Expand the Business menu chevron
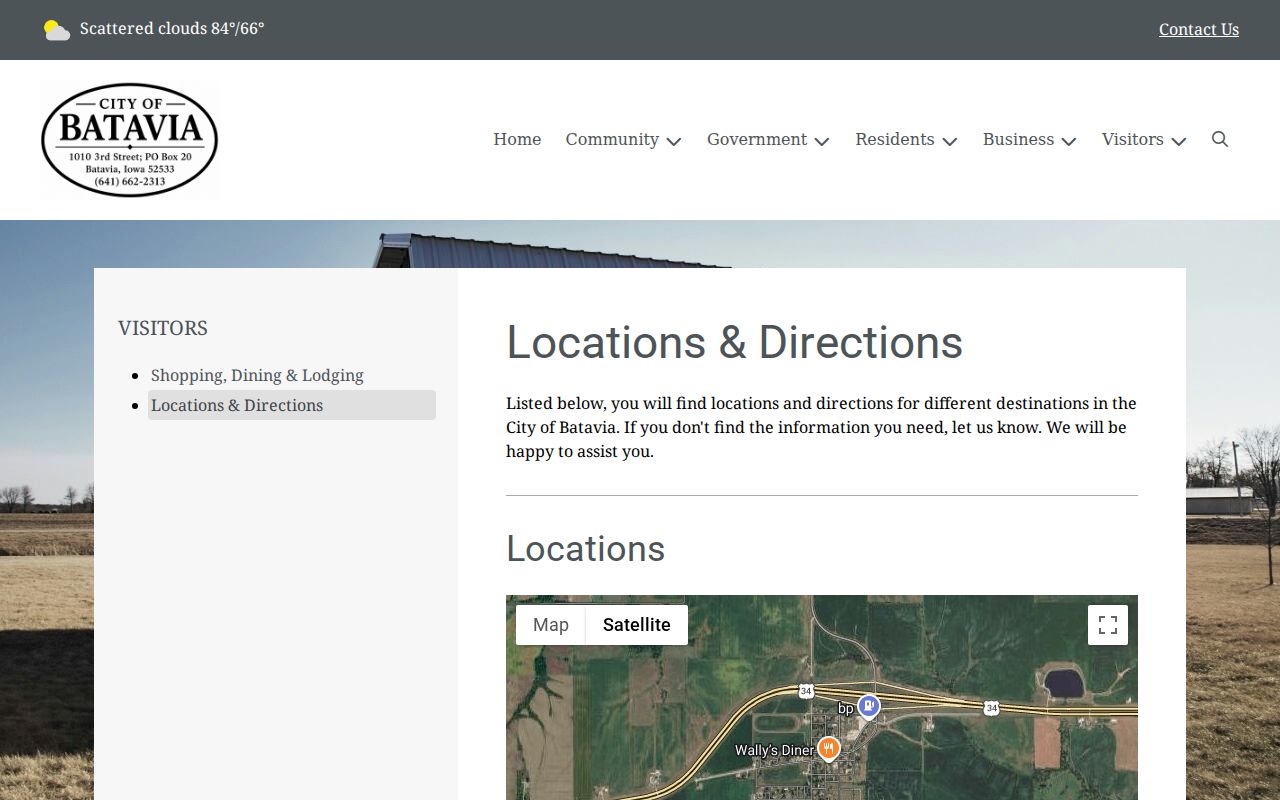 coord(1069,141)
